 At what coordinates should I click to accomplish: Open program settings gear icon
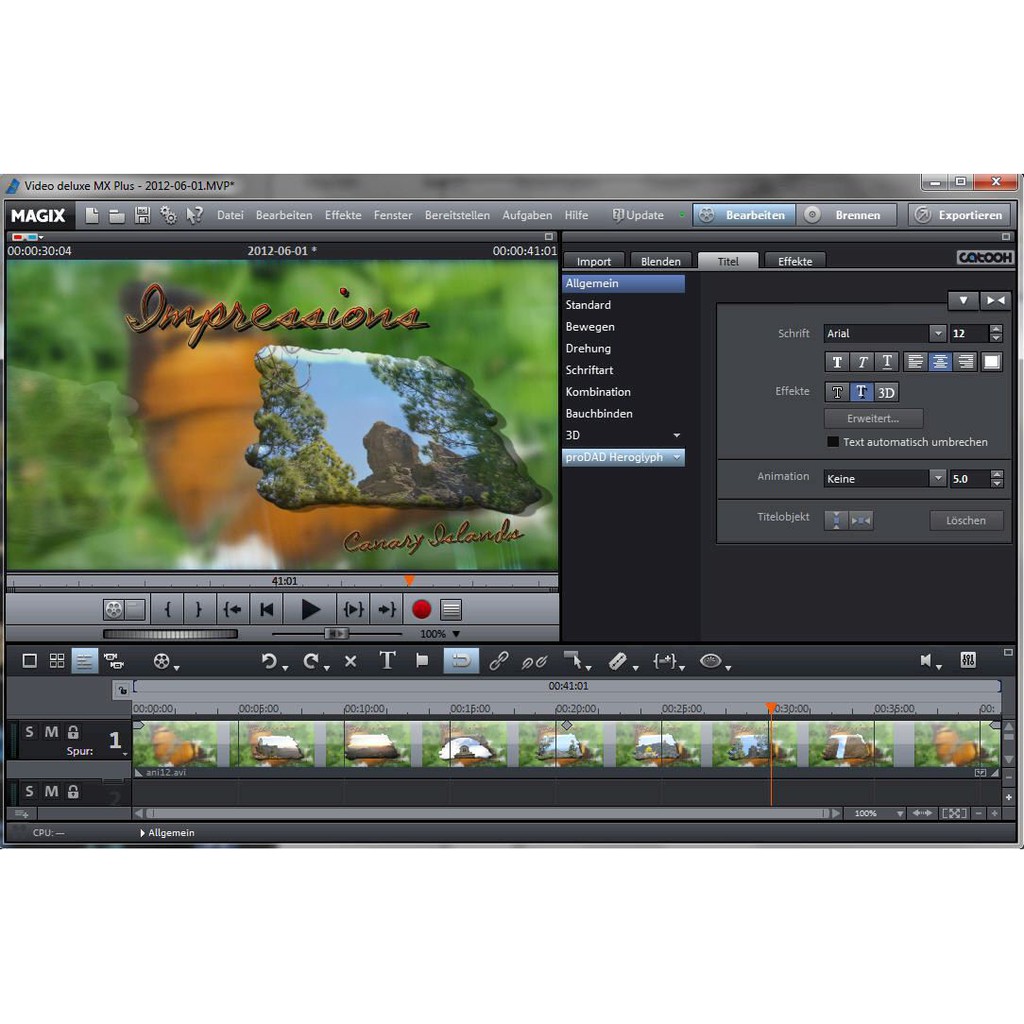(168, 215)
